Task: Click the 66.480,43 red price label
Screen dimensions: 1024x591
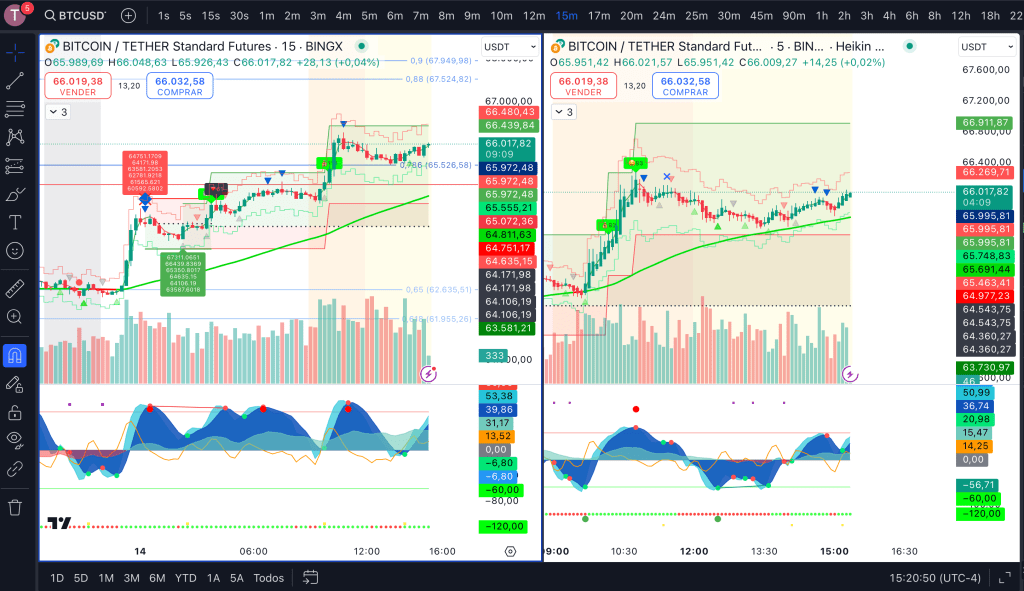Action: click(x=509, y=112)
